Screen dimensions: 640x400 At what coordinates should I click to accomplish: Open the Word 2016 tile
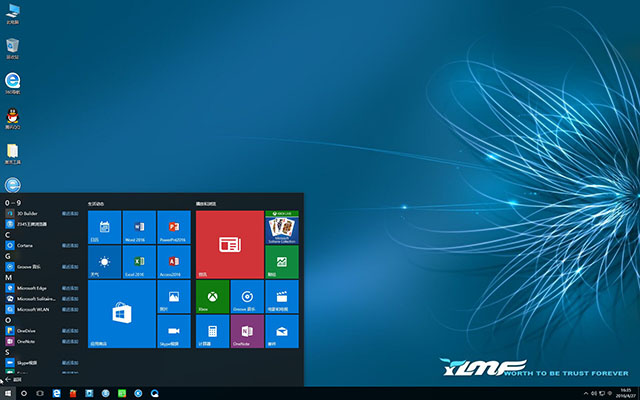139,227
